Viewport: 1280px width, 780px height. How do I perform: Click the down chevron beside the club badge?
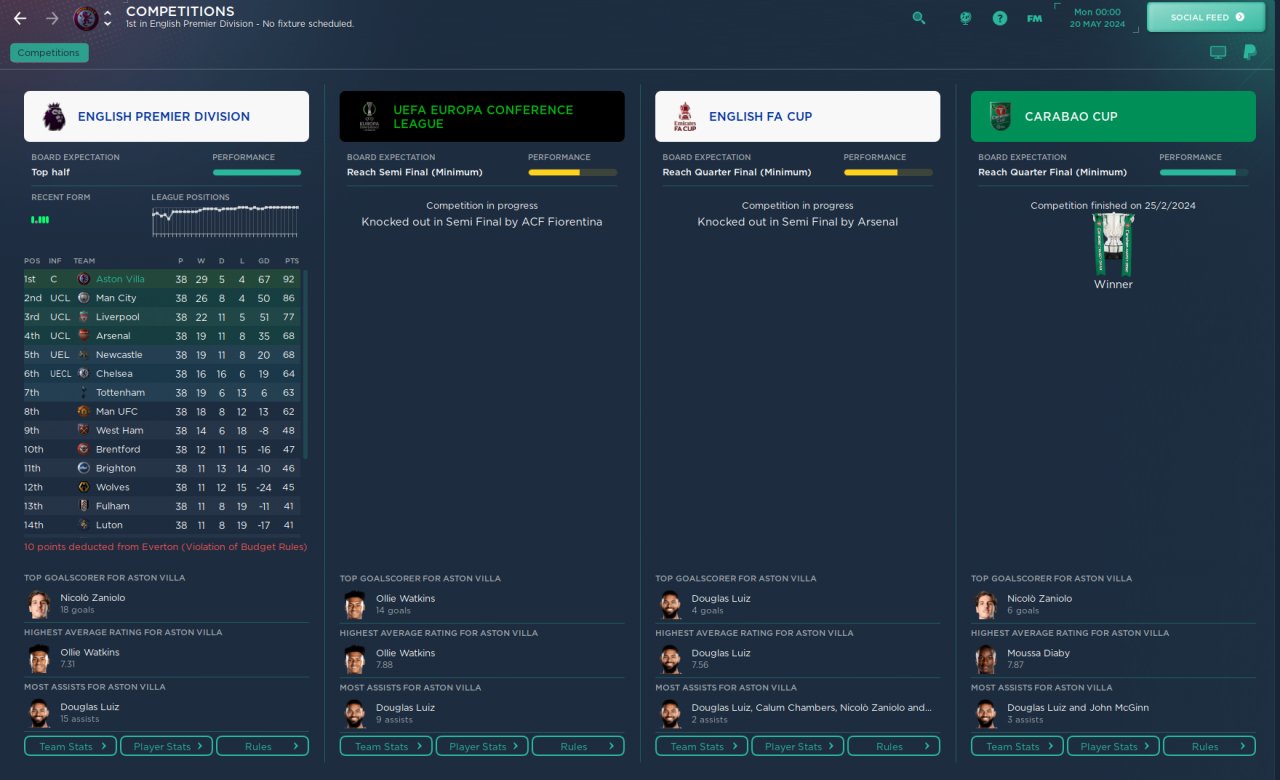(x=108, y=25)
